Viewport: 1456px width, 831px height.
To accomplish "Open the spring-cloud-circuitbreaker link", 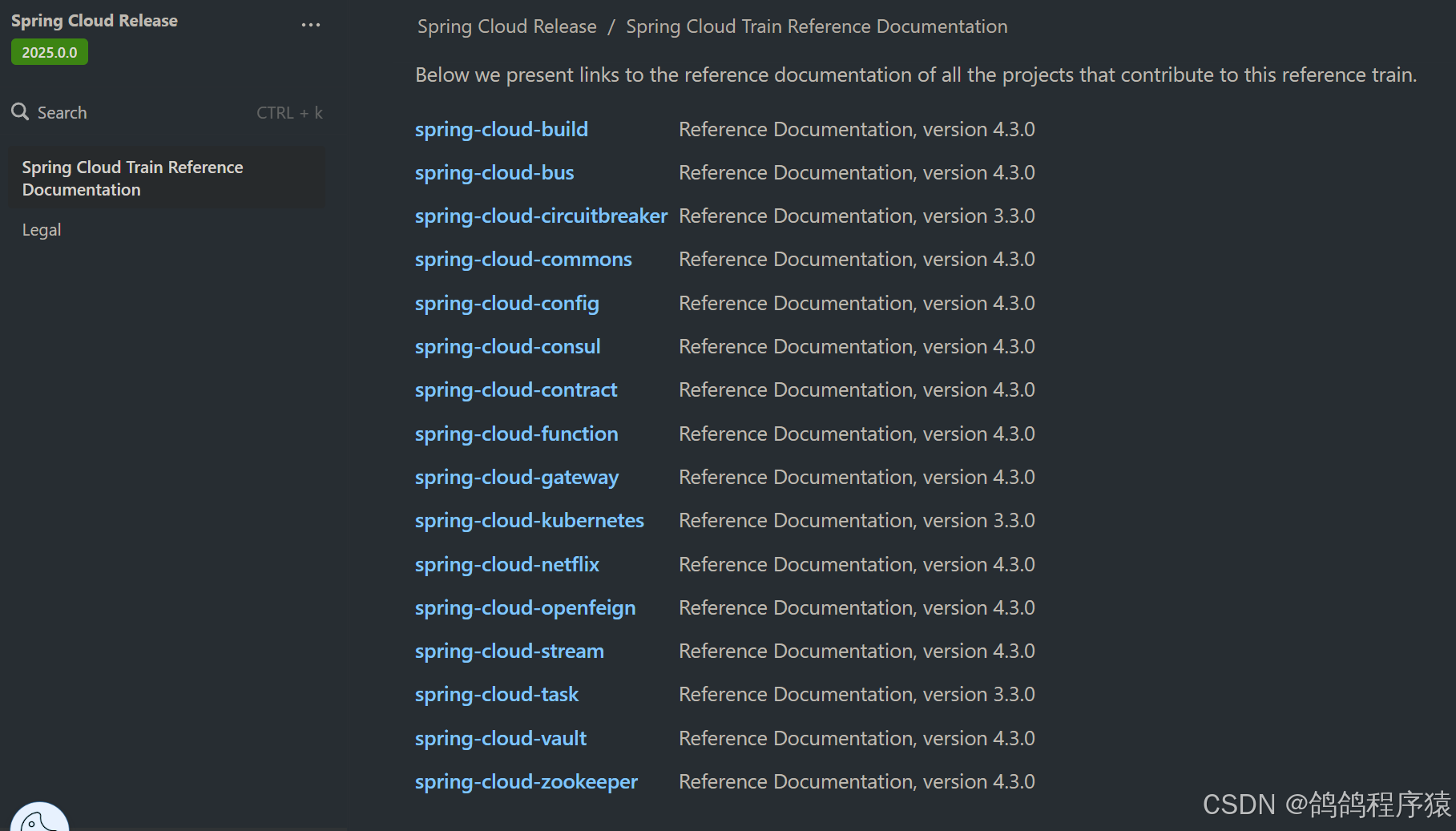I will tap(541, 216).
